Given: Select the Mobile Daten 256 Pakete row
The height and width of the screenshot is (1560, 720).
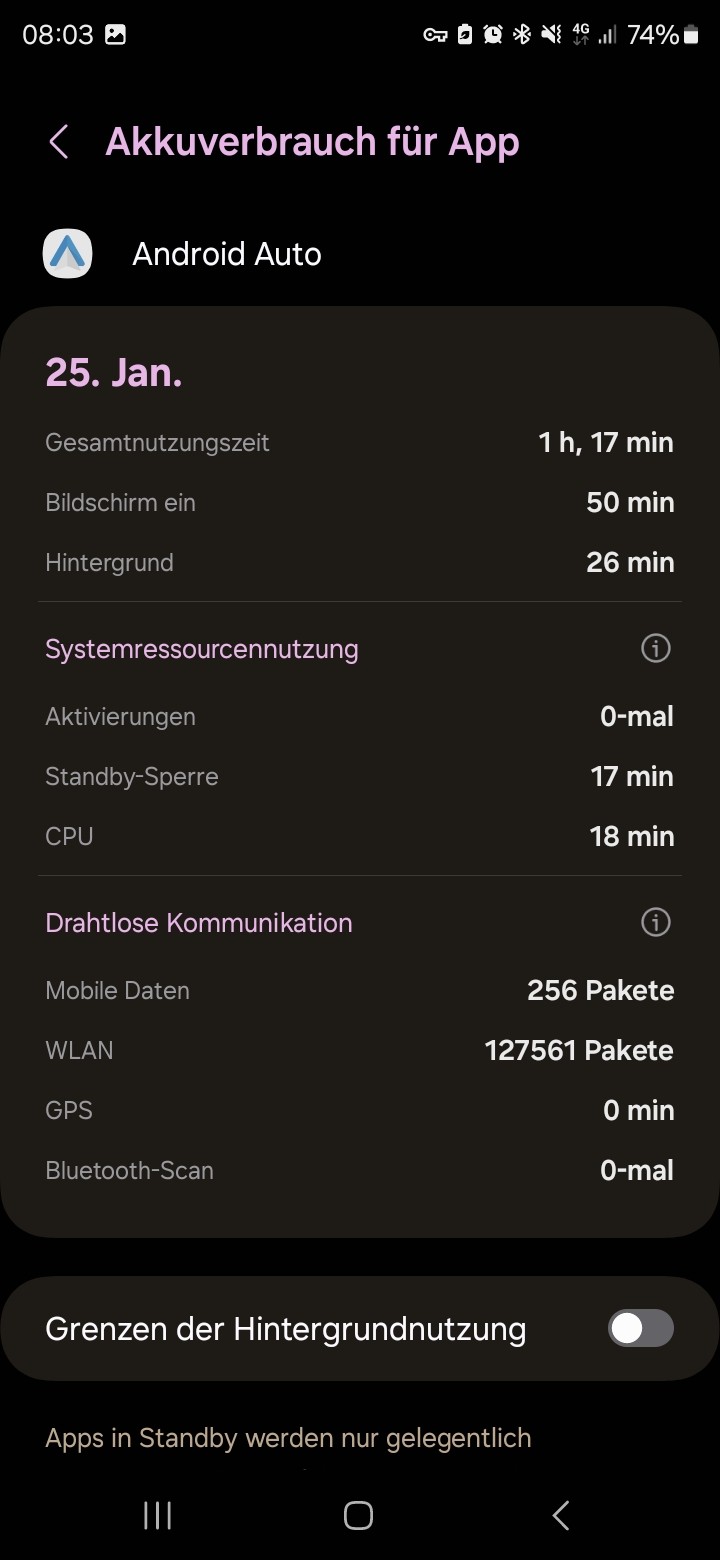Looking at the screenshot, I should 360,990.
